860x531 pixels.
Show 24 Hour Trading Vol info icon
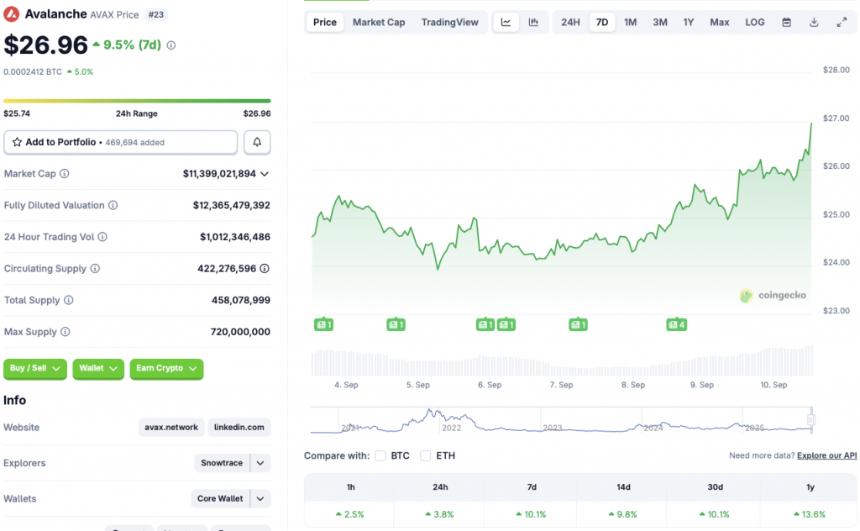click(103, 237)
